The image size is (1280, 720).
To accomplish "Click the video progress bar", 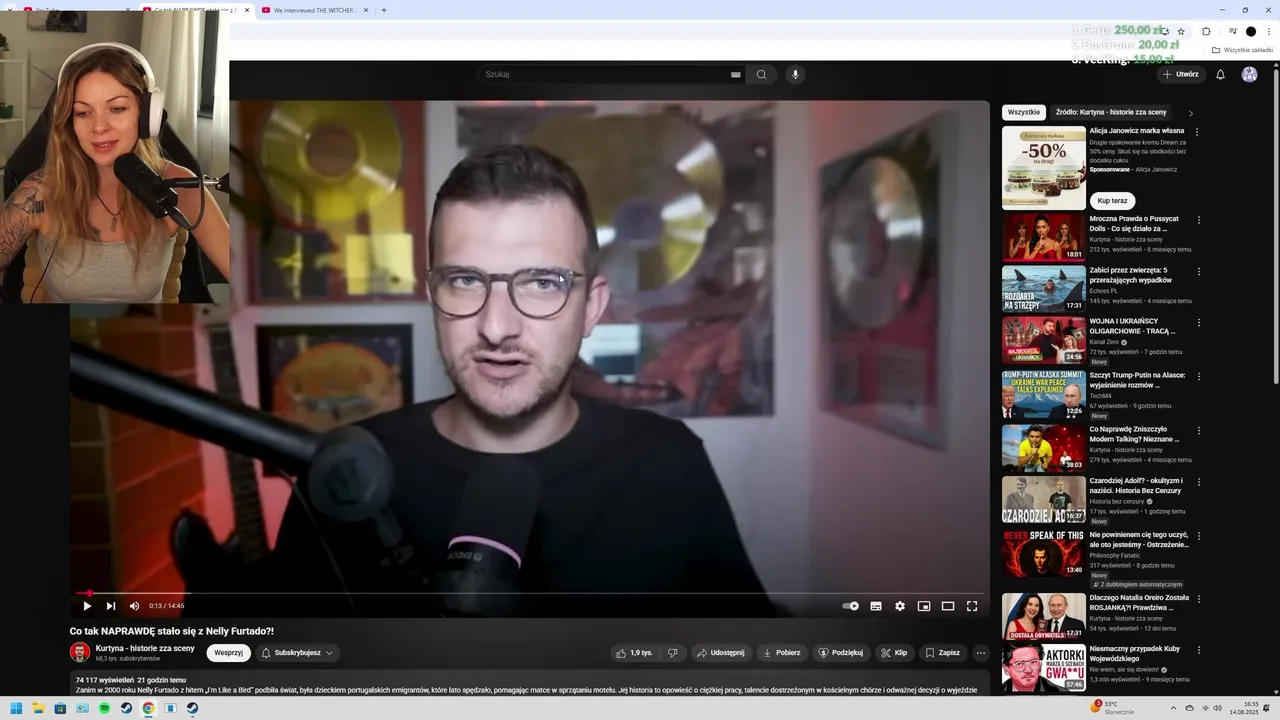I will click(x=529, y=593).
